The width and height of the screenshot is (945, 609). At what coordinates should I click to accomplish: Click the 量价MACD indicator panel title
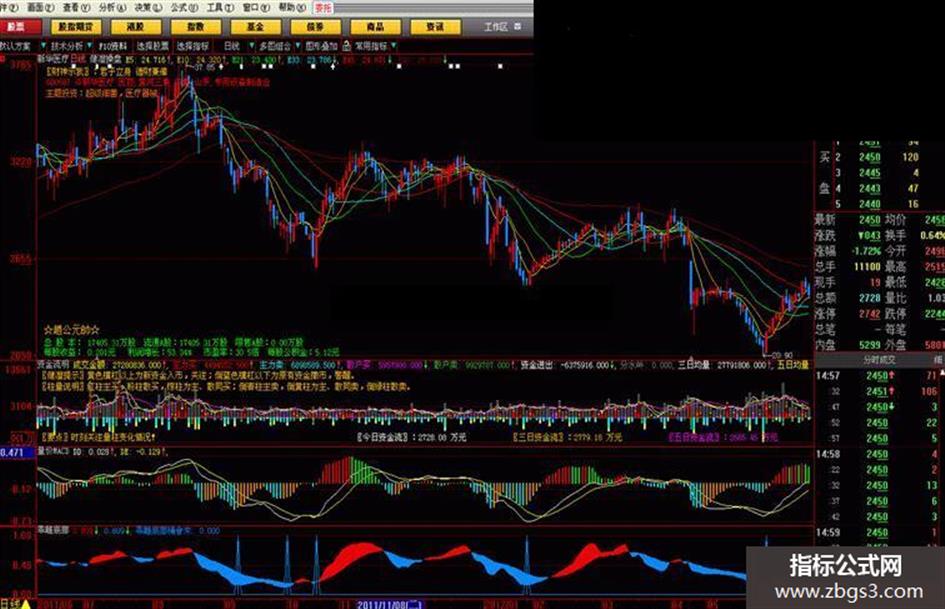[x=54, y=451]
